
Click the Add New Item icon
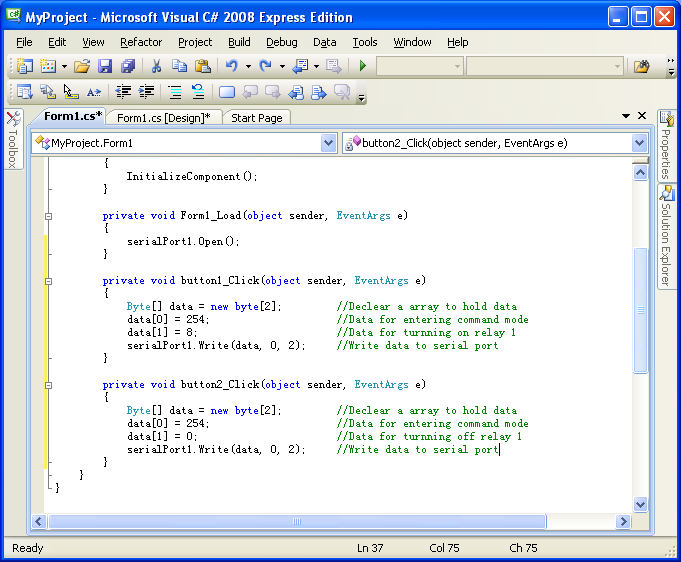coord(48,66)
